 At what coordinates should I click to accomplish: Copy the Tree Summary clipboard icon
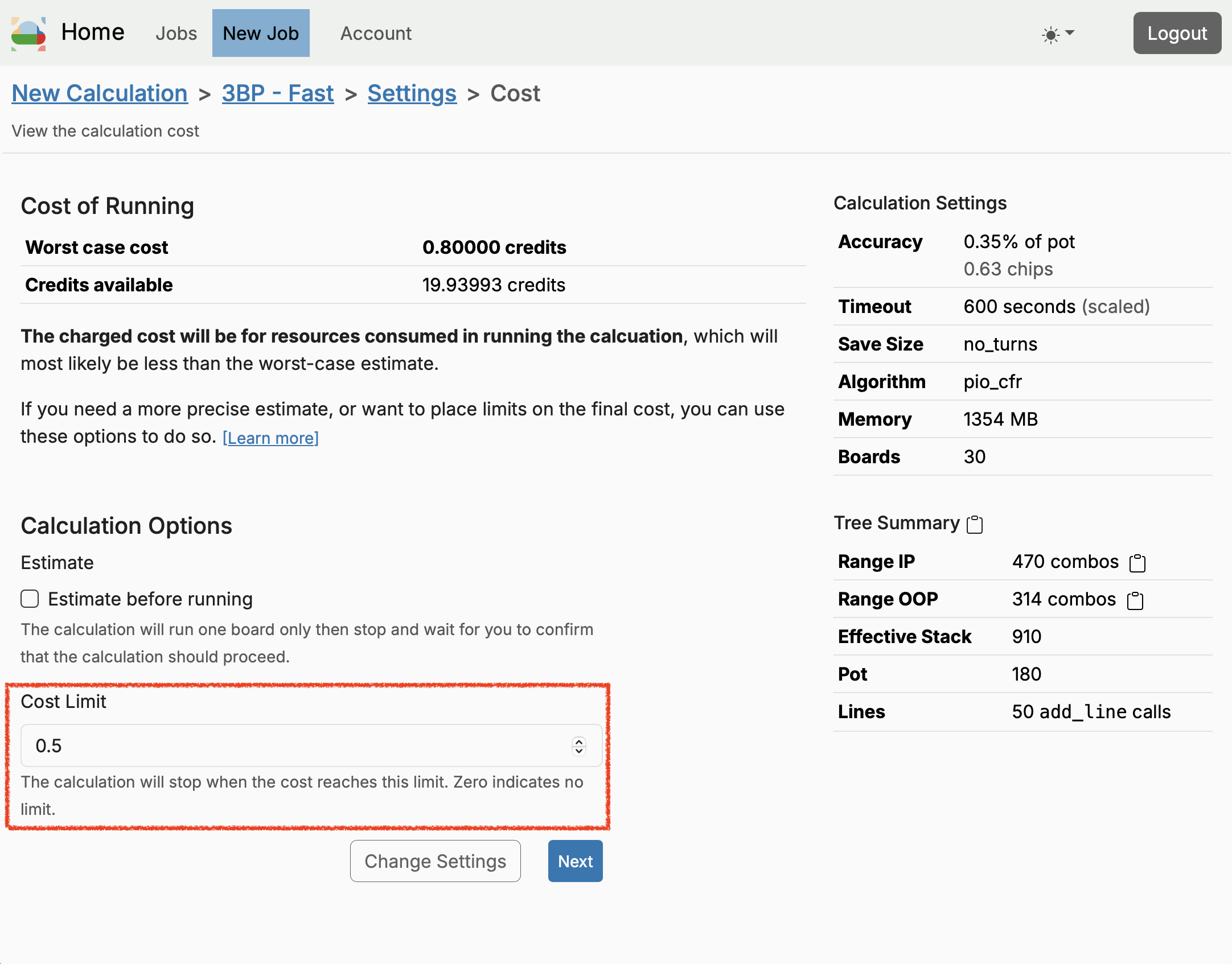click(975, 524)
